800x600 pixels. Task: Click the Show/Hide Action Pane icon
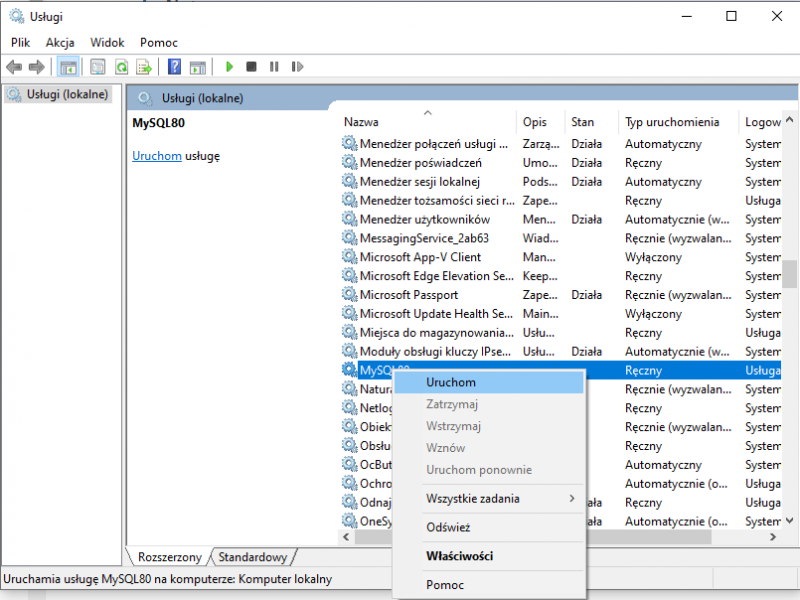[197, 67]
